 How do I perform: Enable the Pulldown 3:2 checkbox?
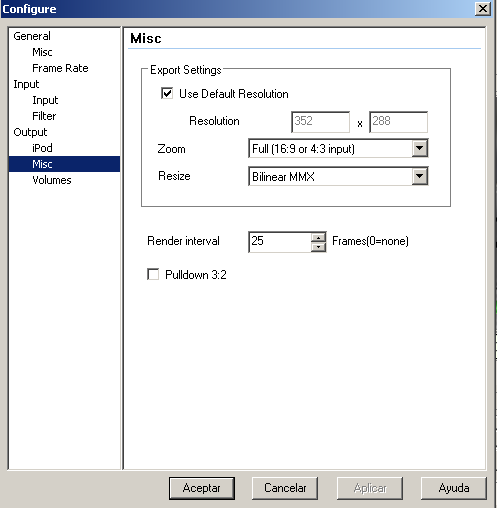(x=153, y=274)
